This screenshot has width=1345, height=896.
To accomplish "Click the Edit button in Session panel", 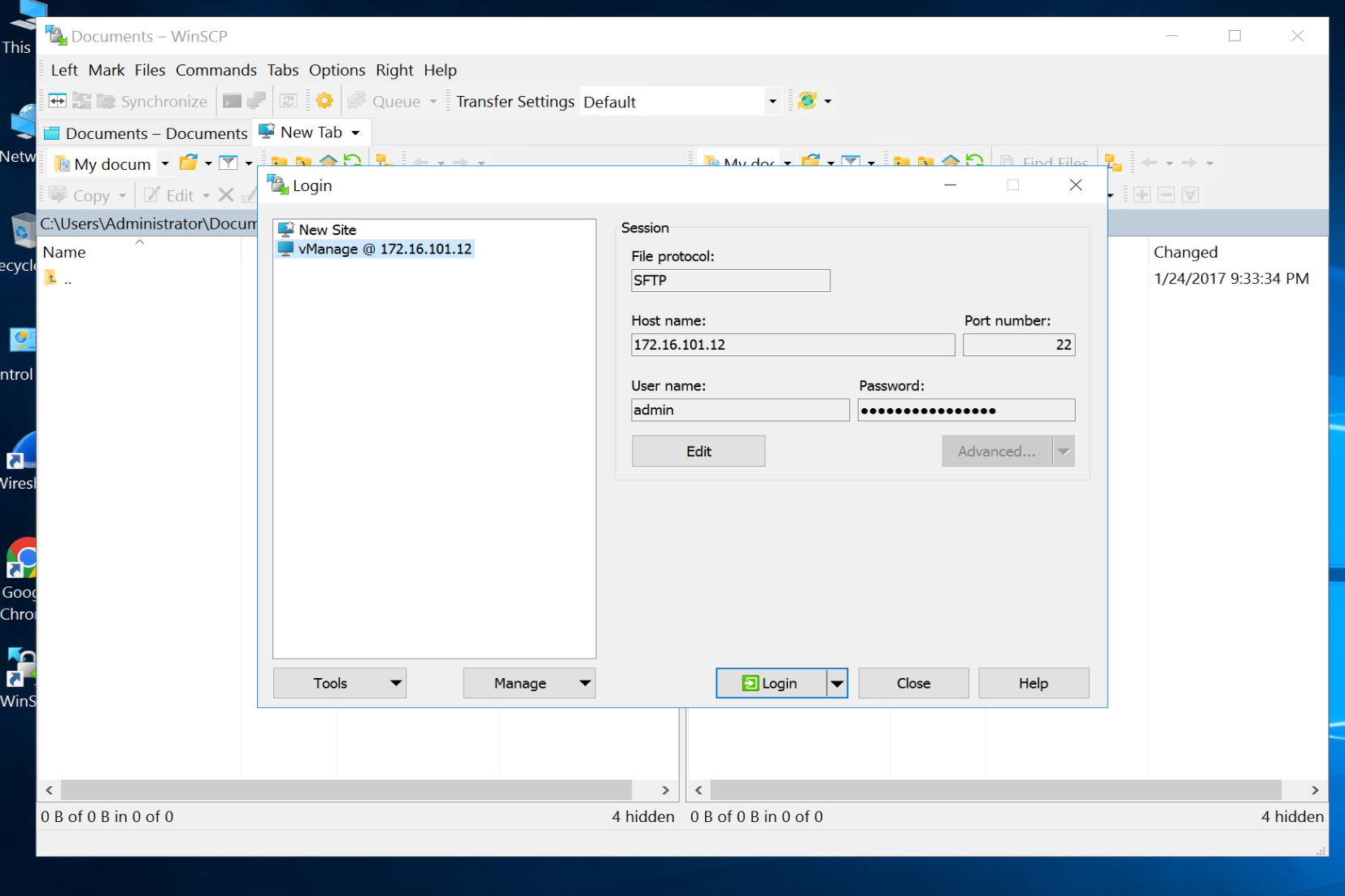I will (698, 451).
